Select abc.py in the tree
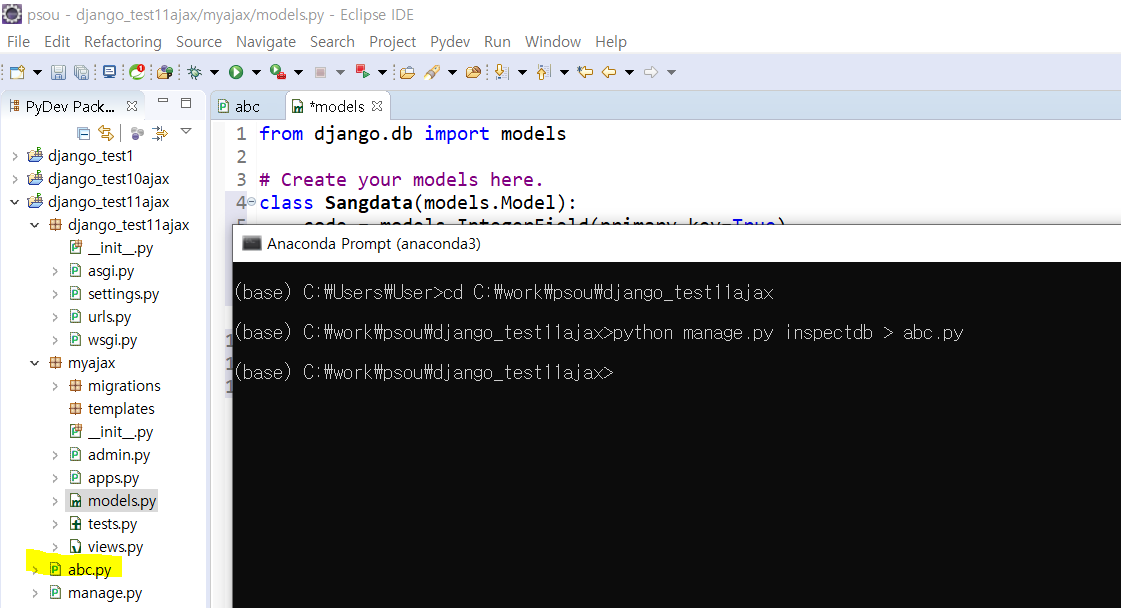Image resolution: width=1121 pixels, height=608 pixels. point(89,570)
